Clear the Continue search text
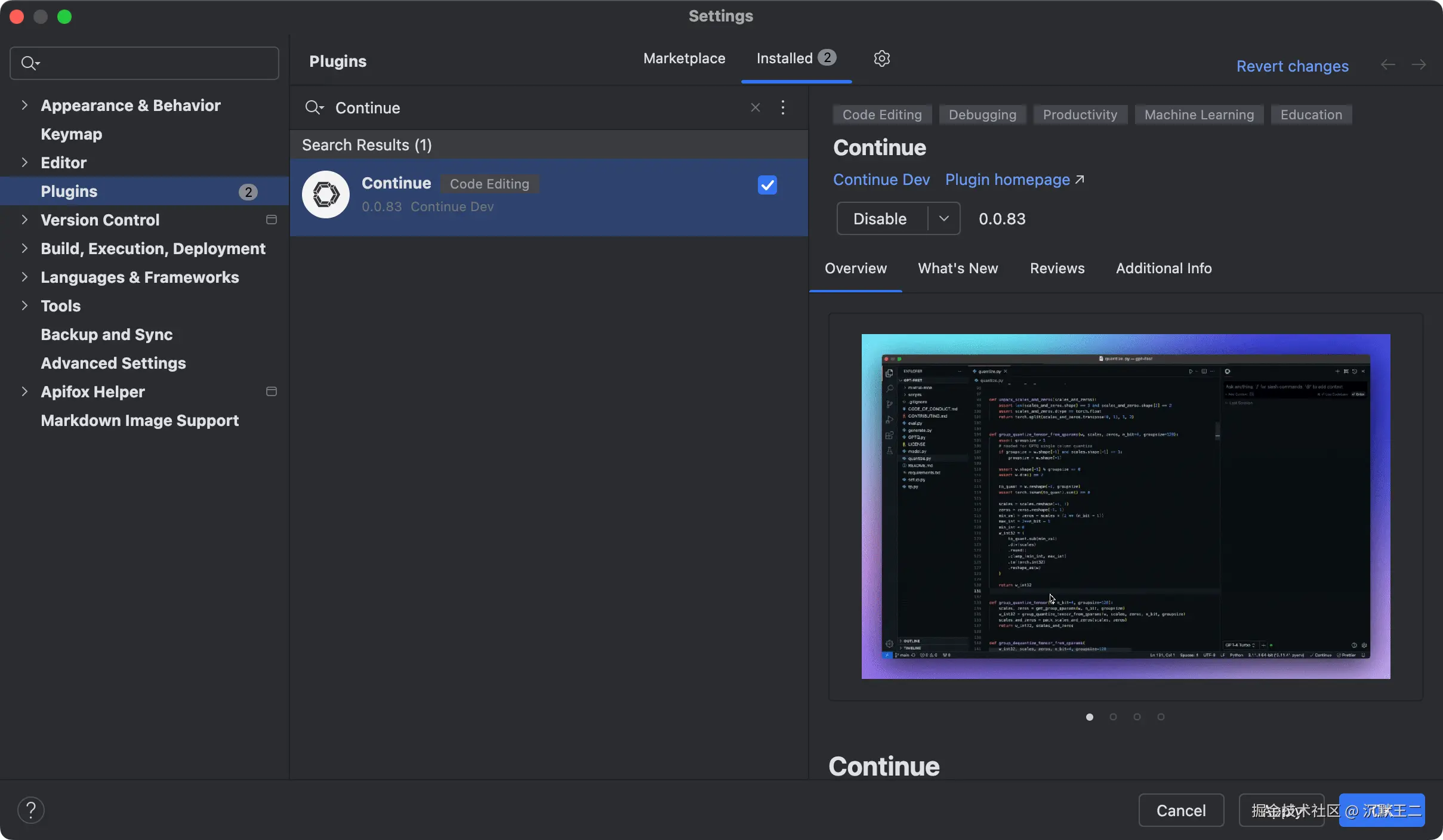Screen dimensions: 1443x840 click(755, 107)
